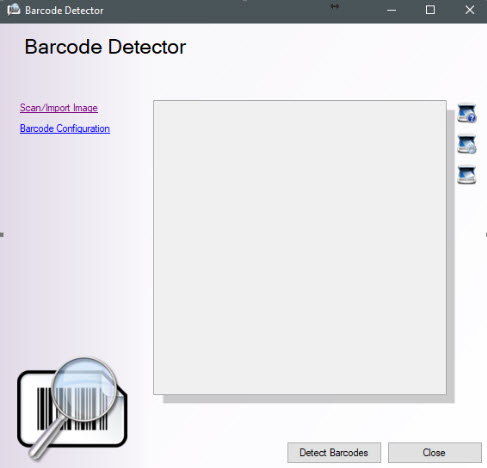
Task: Click the Close button at bottom right
Action: pyautogui.click(x=434, y=452)
